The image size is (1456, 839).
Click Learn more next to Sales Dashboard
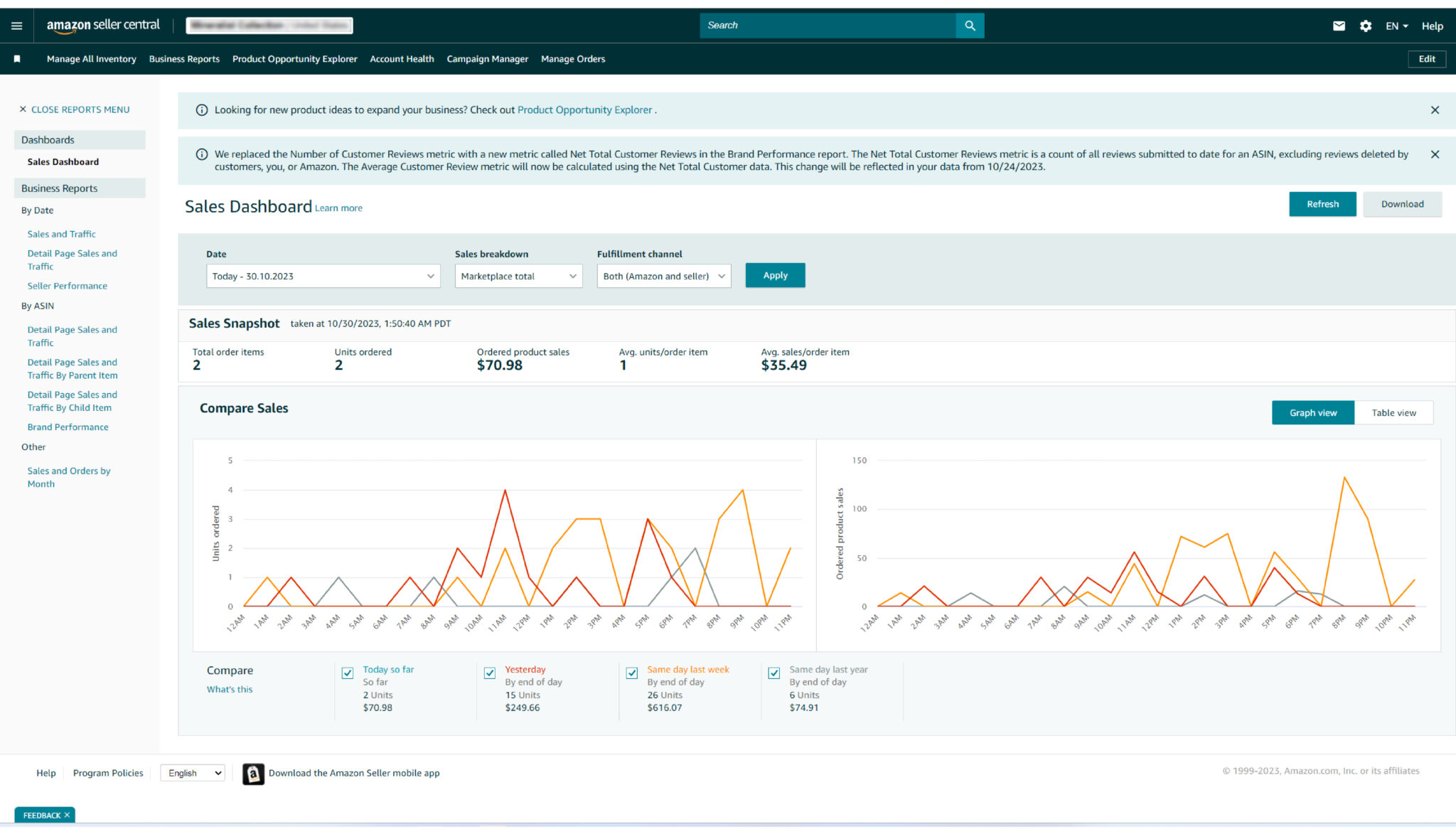(338, 208)
